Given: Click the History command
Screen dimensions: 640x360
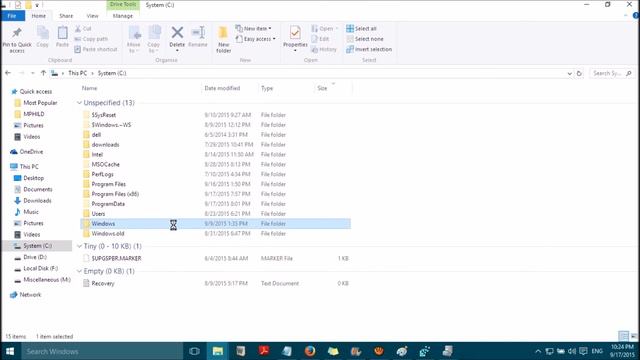Looking at the screenshot, I should pyautogui.click(x=324, y=49).
